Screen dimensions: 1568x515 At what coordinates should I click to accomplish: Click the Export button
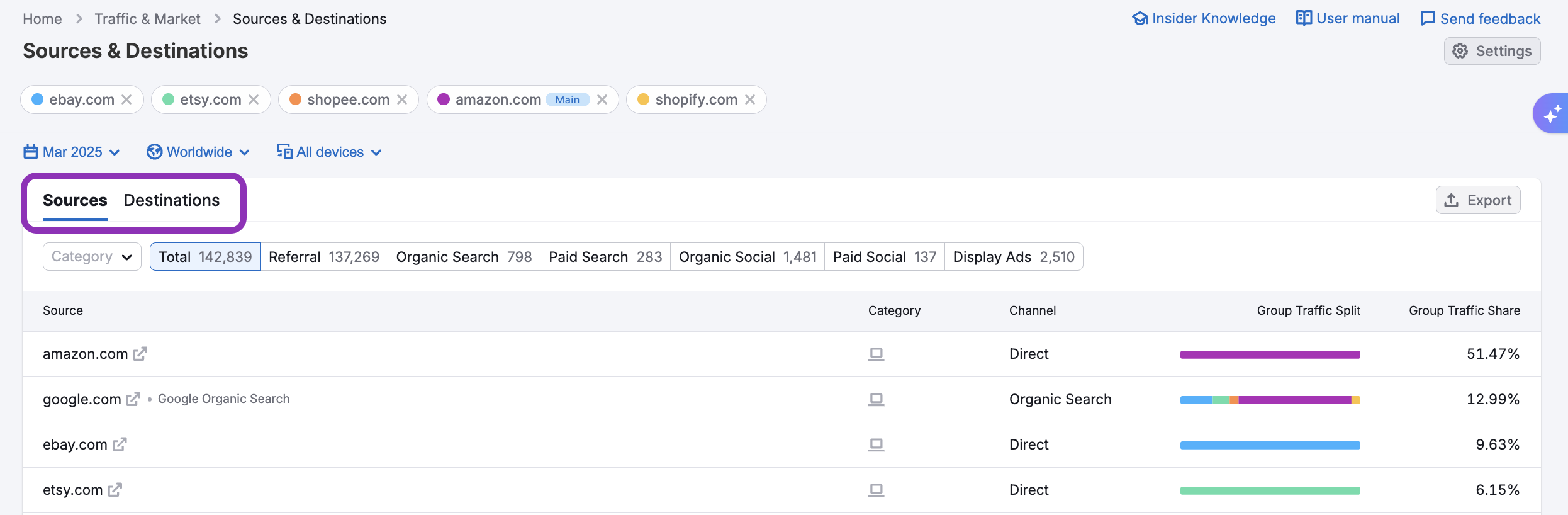[x=1478, y=200]
